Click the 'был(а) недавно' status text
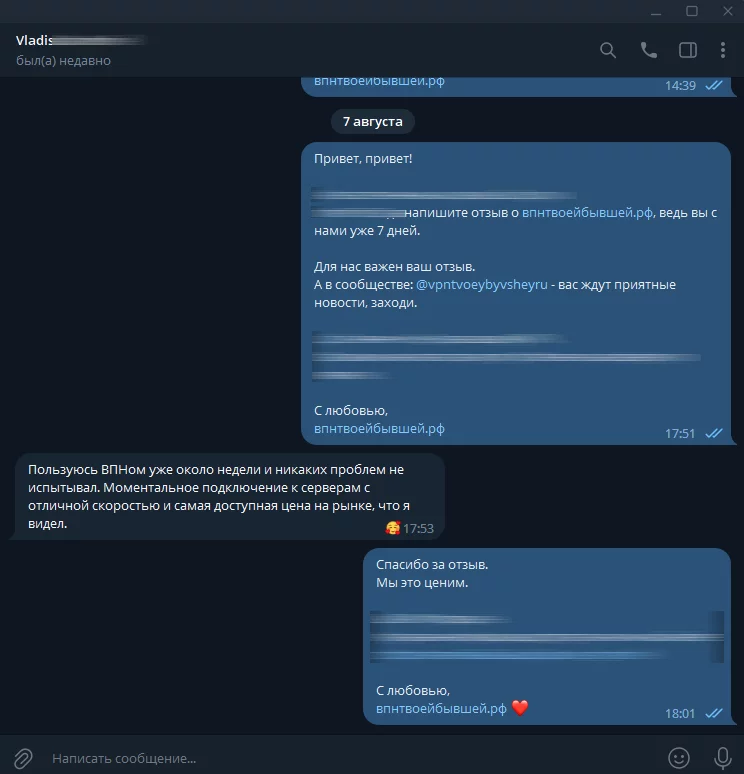This screenshot has width=744, height=774. coord(63,61)
